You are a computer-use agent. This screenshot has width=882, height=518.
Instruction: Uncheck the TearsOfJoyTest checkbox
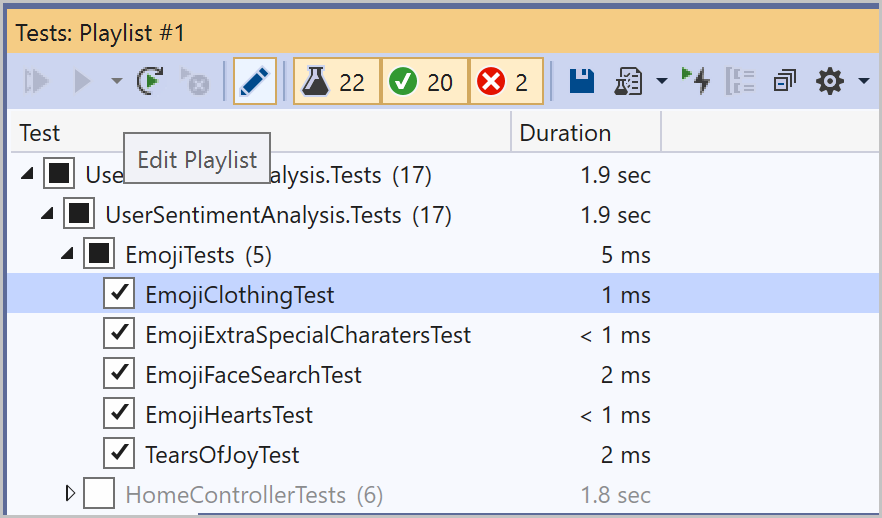pos(119,453)
